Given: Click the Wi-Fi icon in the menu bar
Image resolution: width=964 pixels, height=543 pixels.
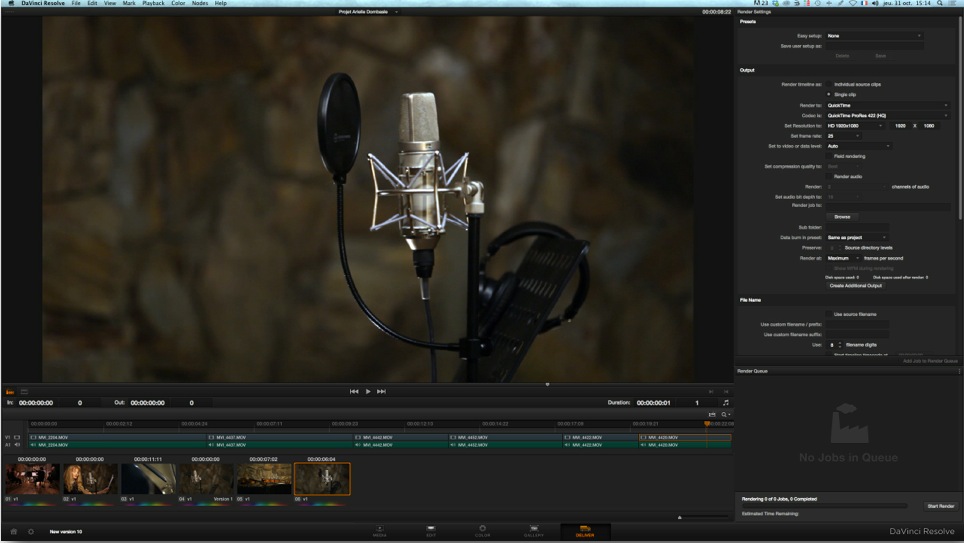Looking at the screenshot, I should coord(853,3).
